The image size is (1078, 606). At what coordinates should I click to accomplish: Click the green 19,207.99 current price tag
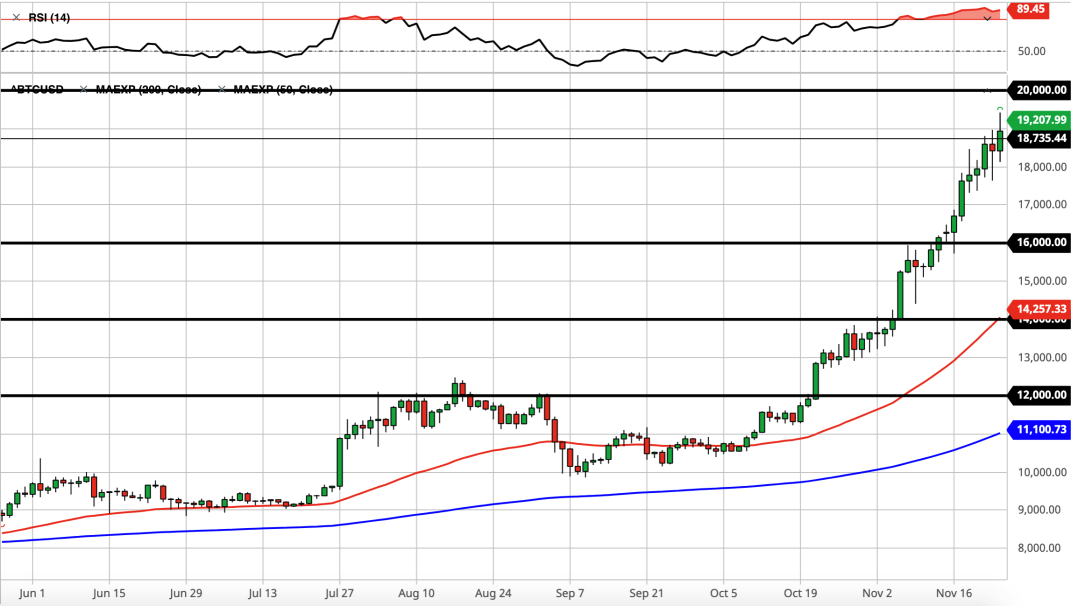tap(1040, 120)
